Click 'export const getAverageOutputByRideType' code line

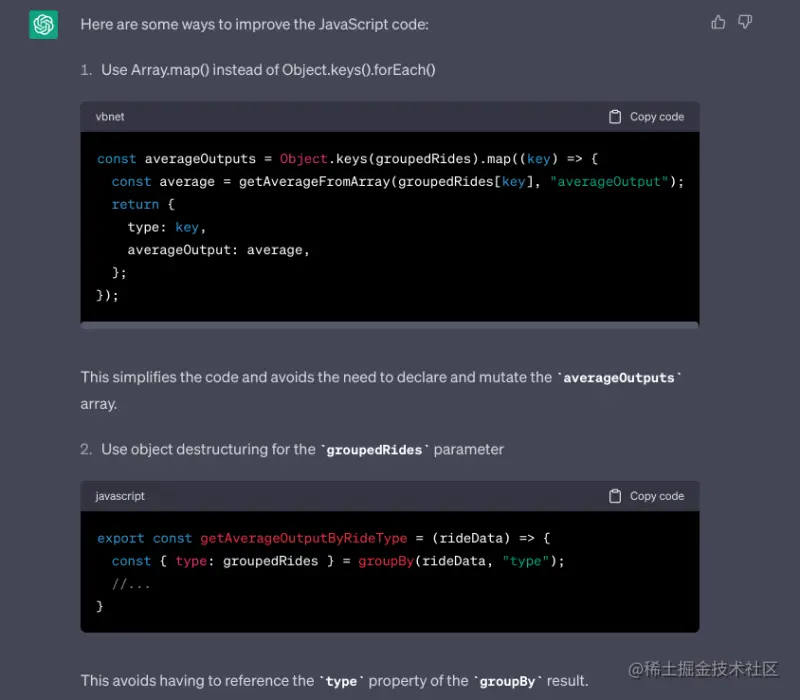pyautogui.click(x=324, y=538)
